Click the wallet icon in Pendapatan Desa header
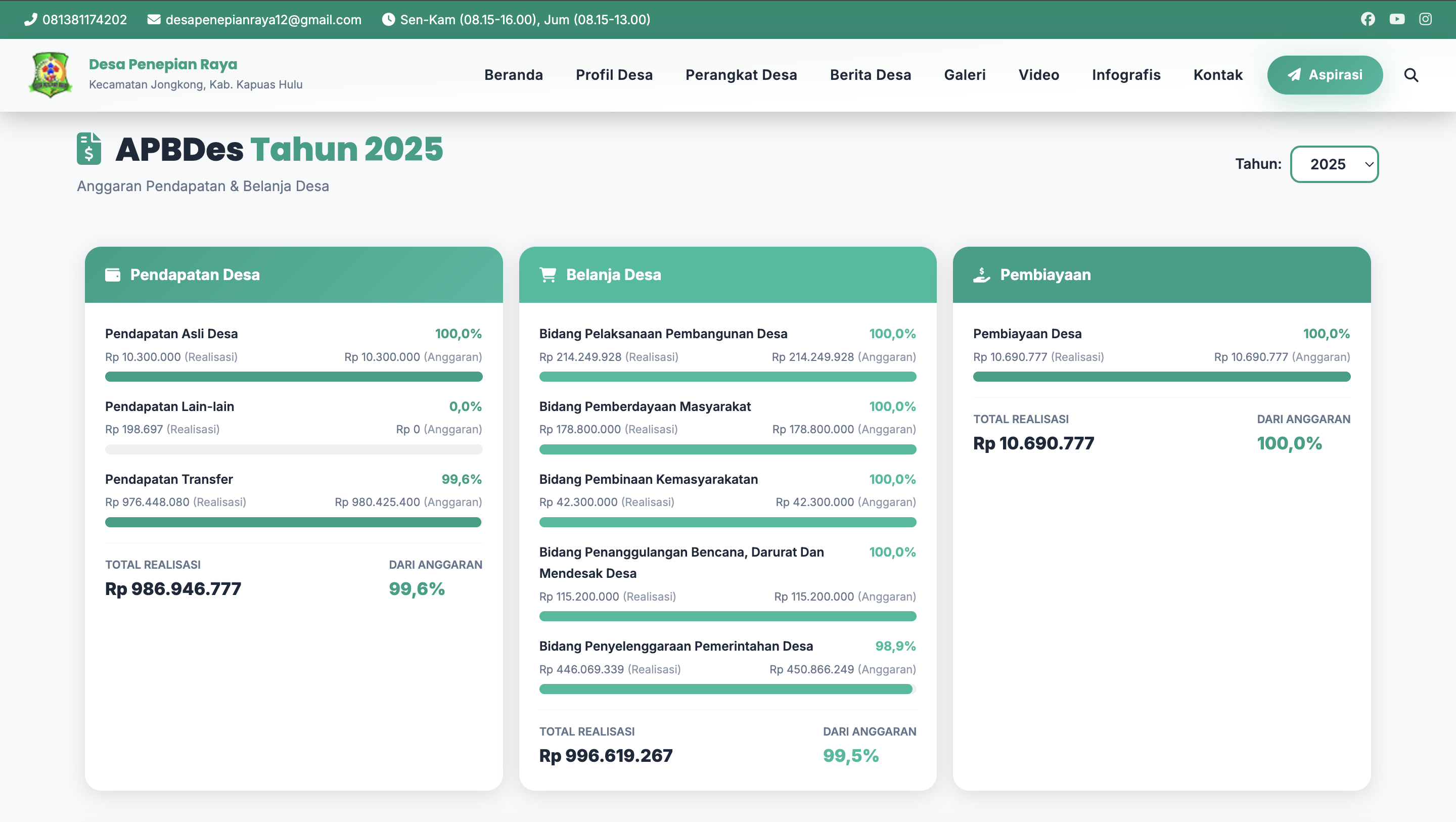Image resolution: width=1456 pixels, height=822 pixels. pyautogui.click(x=112, y=275)
